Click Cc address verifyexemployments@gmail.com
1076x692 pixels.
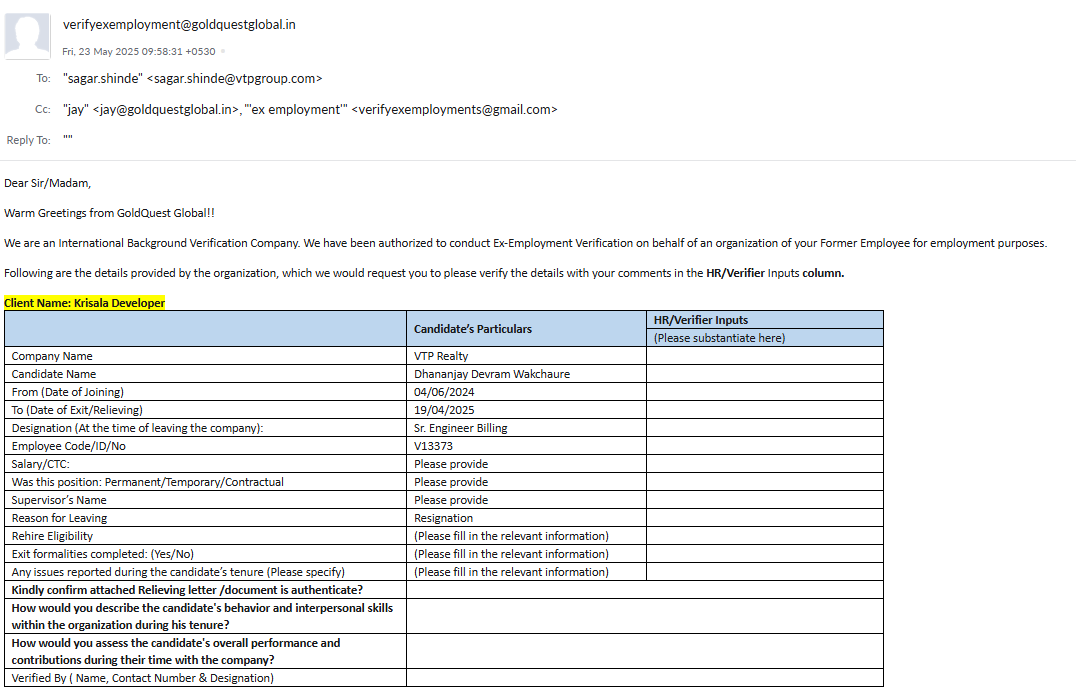point(454,110)
